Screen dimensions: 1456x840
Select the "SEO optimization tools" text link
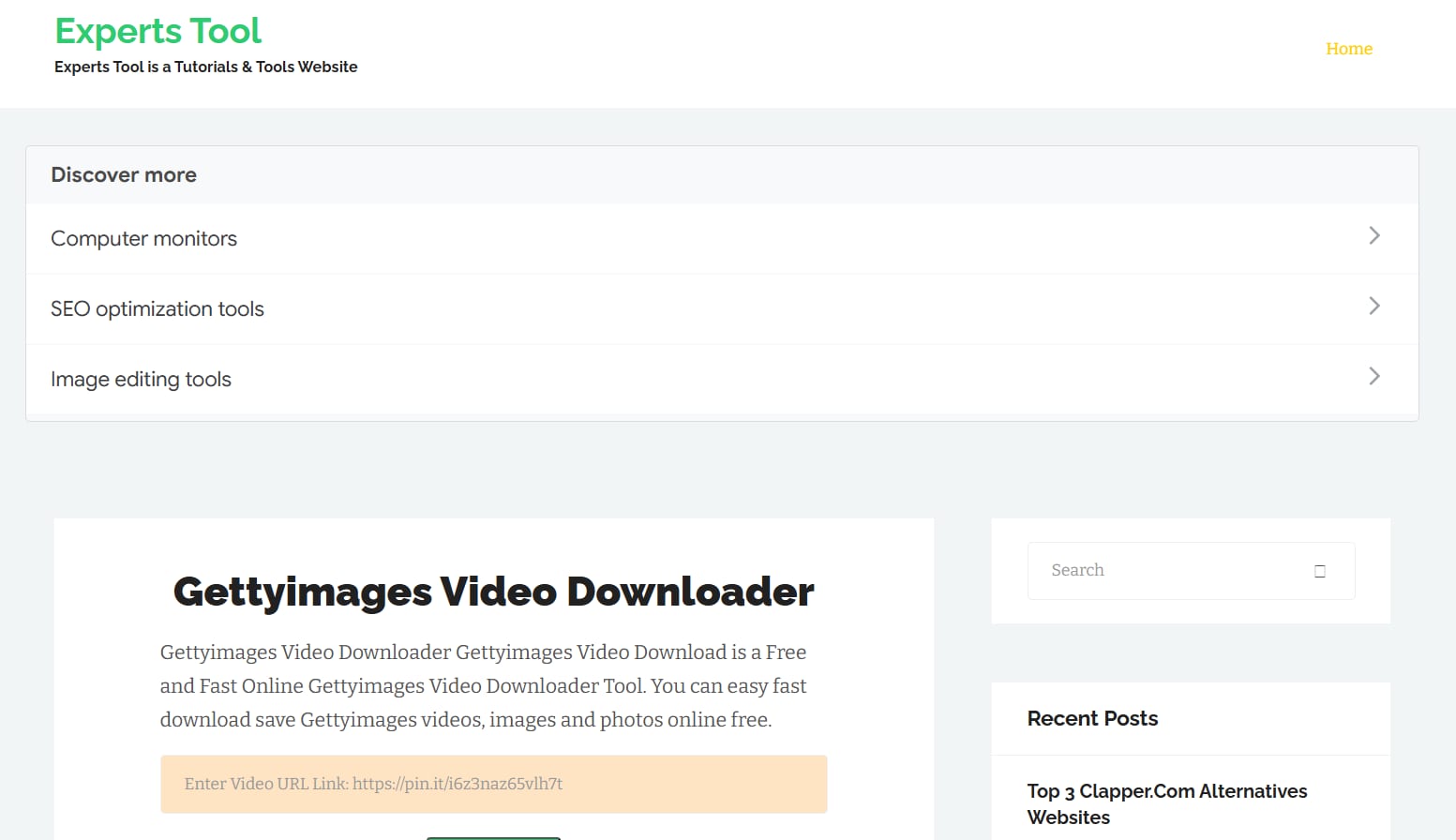pos(157,308)
